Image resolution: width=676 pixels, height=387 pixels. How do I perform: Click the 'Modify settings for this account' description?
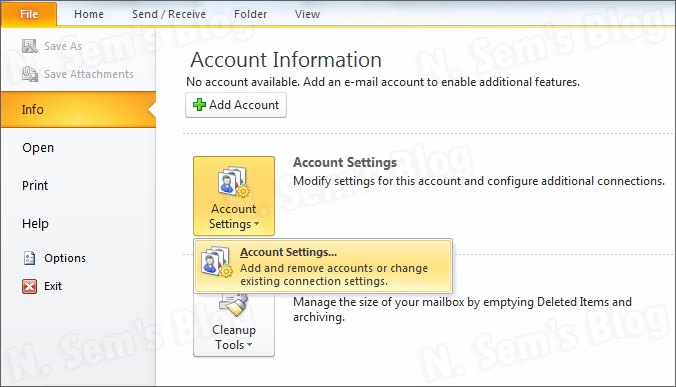coord(479,181)
